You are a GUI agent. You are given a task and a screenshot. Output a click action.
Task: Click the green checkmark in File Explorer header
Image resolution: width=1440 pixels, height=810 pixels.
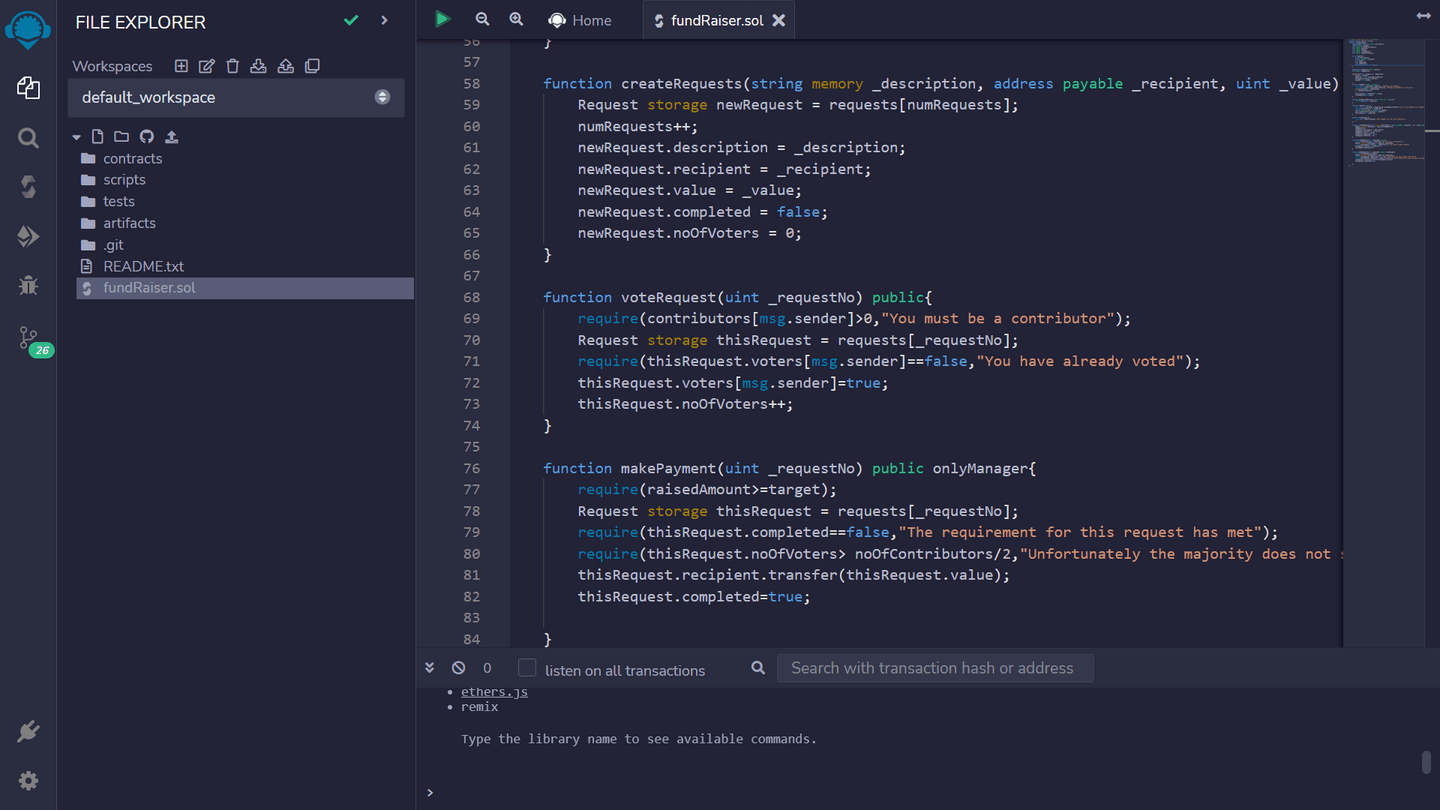[x=351, y=20]
